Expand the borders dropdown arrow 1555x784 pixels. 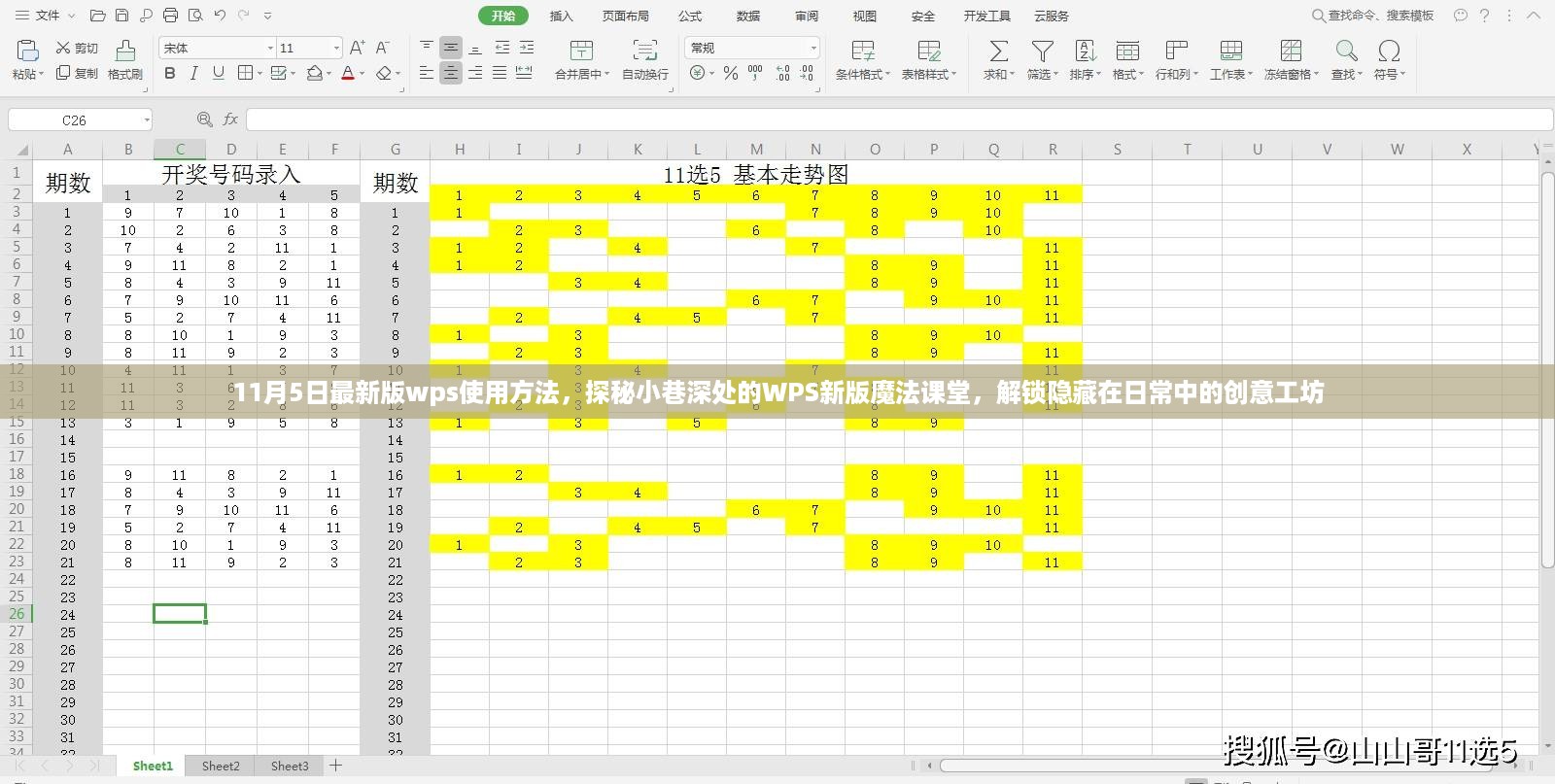(x=259, y=74)
